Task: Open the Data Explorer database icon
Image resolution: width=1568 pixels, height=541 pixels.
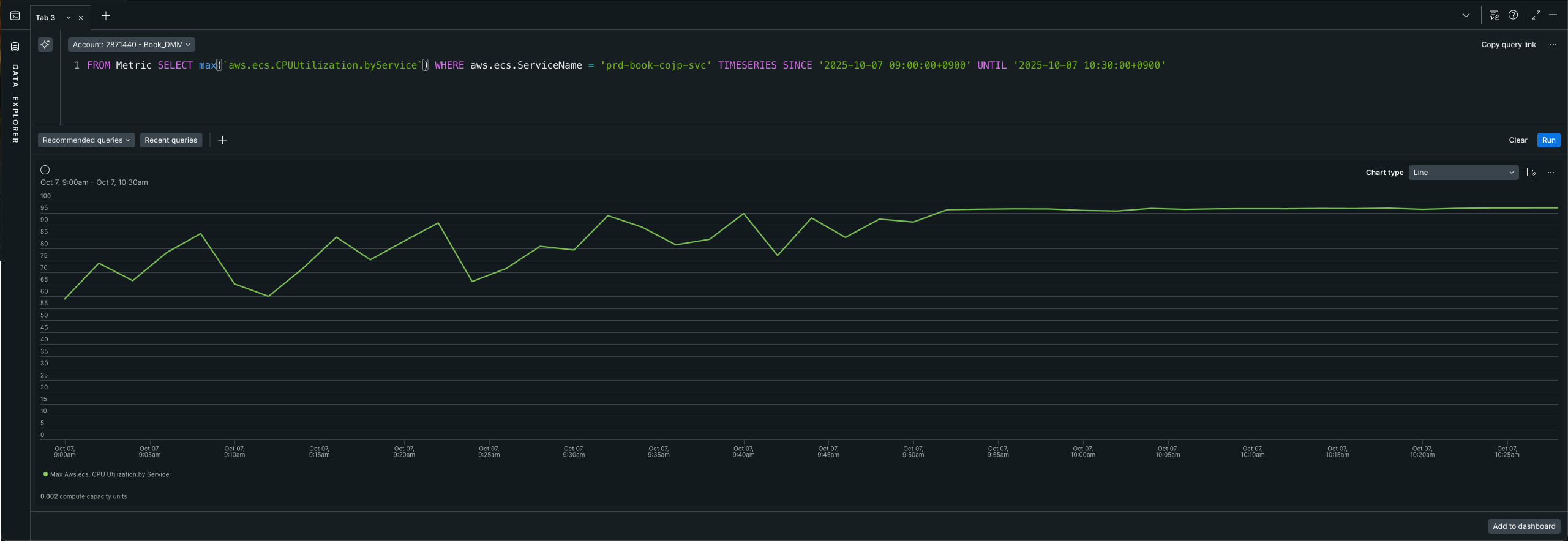Action: tap(15, 47)
